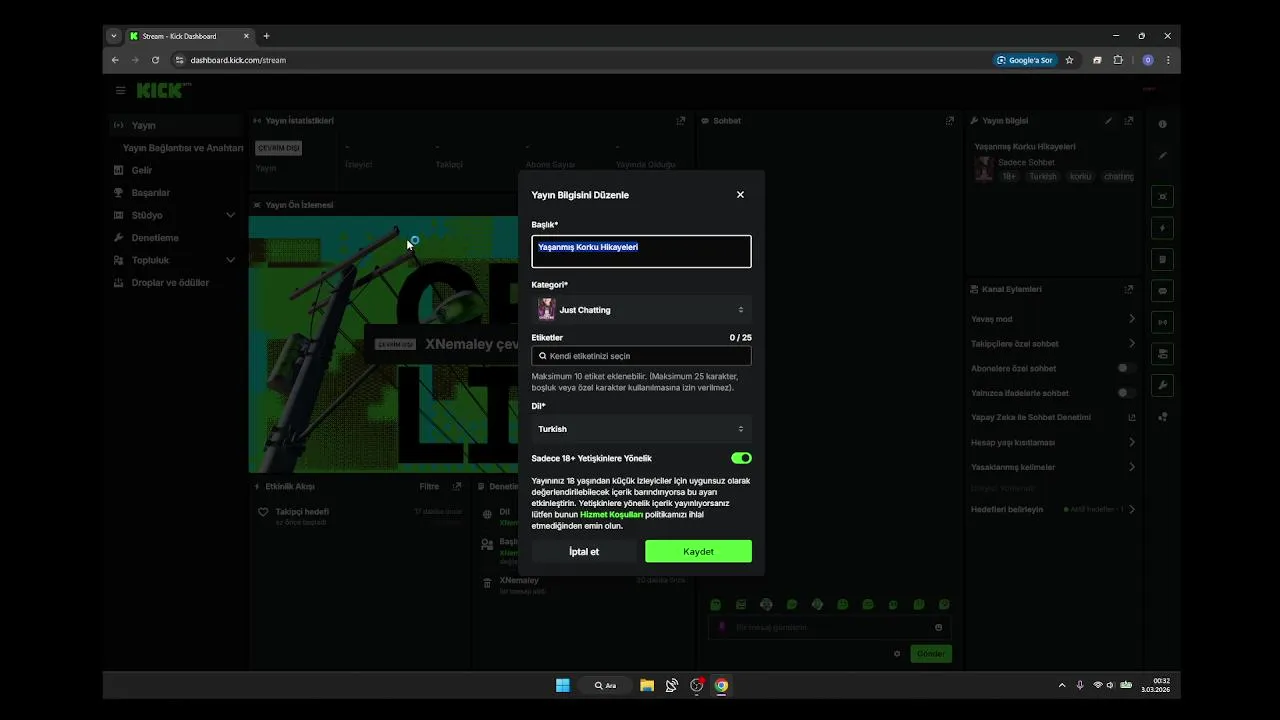Toggle Sadece 18+ Yetişkinlere Yönelik switch
The height and width of the screenshot is (720, 1280).
pyautogui.click(x=741, y=458)
